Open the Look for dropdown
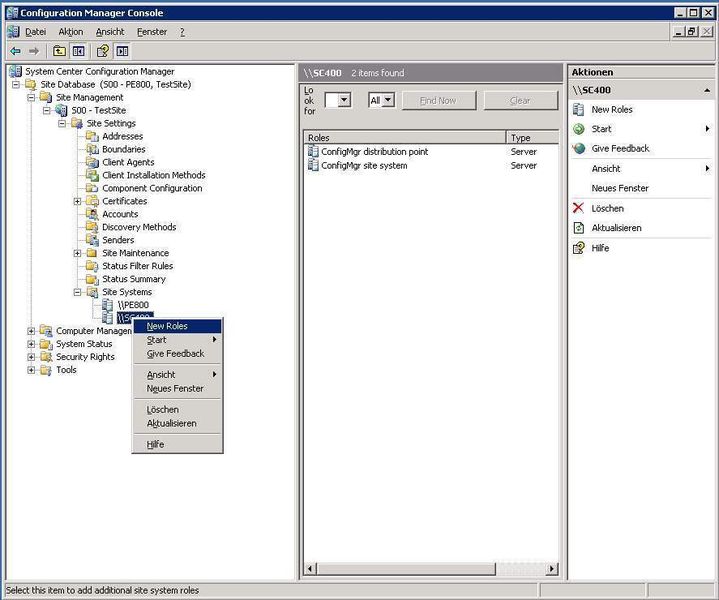The width and height of the screenshot is (719, 600). (x=344, y=100)
